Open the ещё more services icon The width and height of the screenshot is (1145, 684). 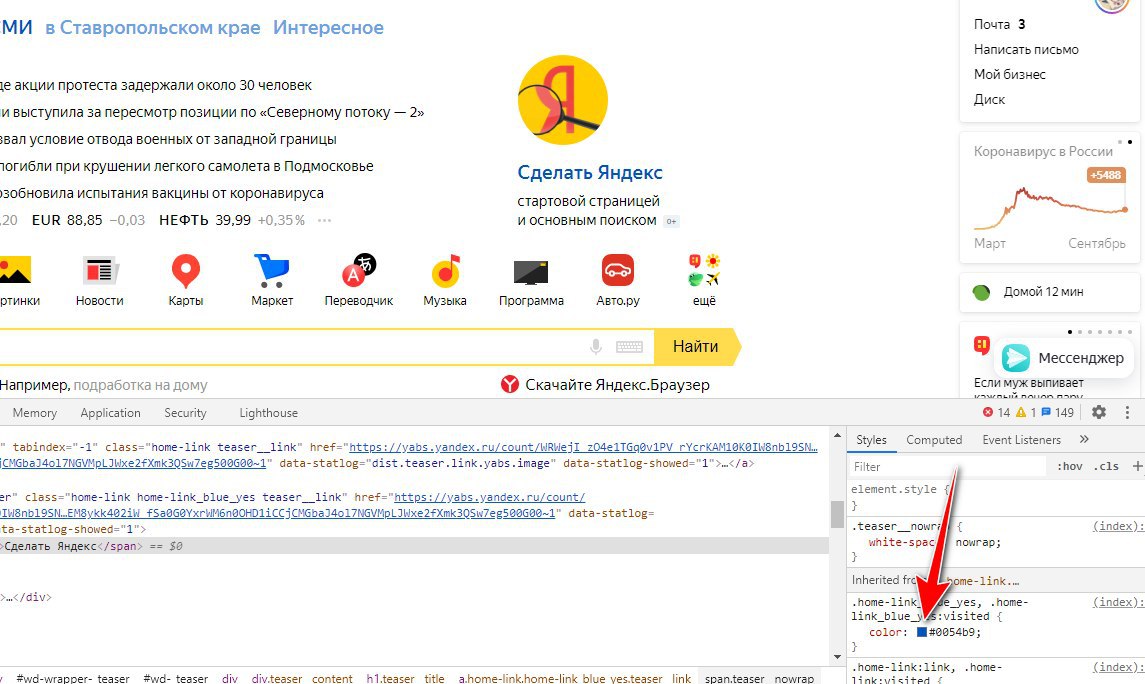point(704,270)
